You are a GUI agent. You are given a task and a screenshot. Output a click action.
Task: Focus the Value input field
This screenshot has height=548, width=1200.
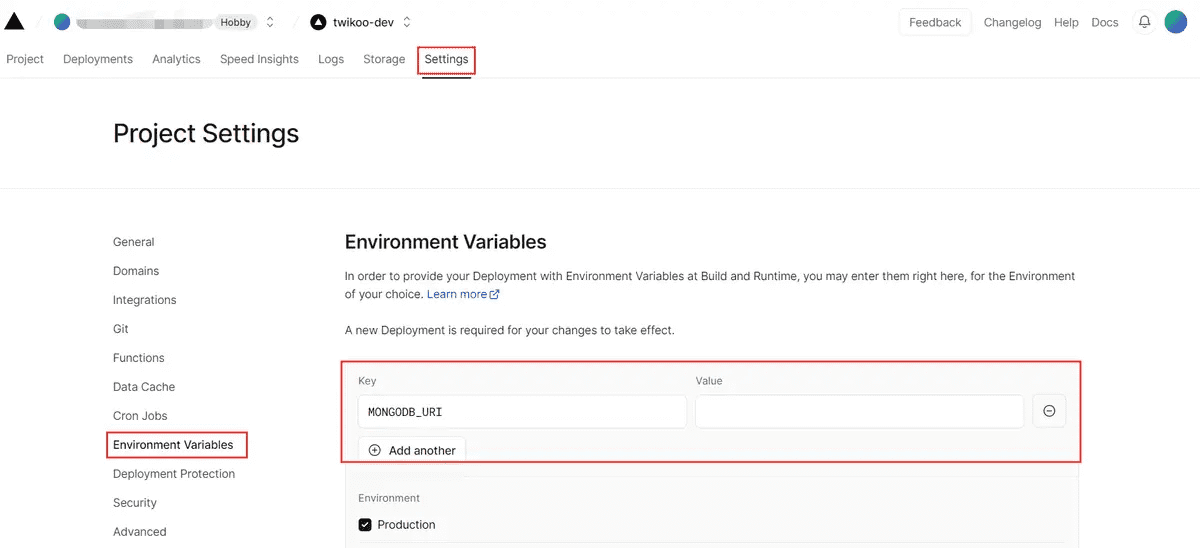859,411
